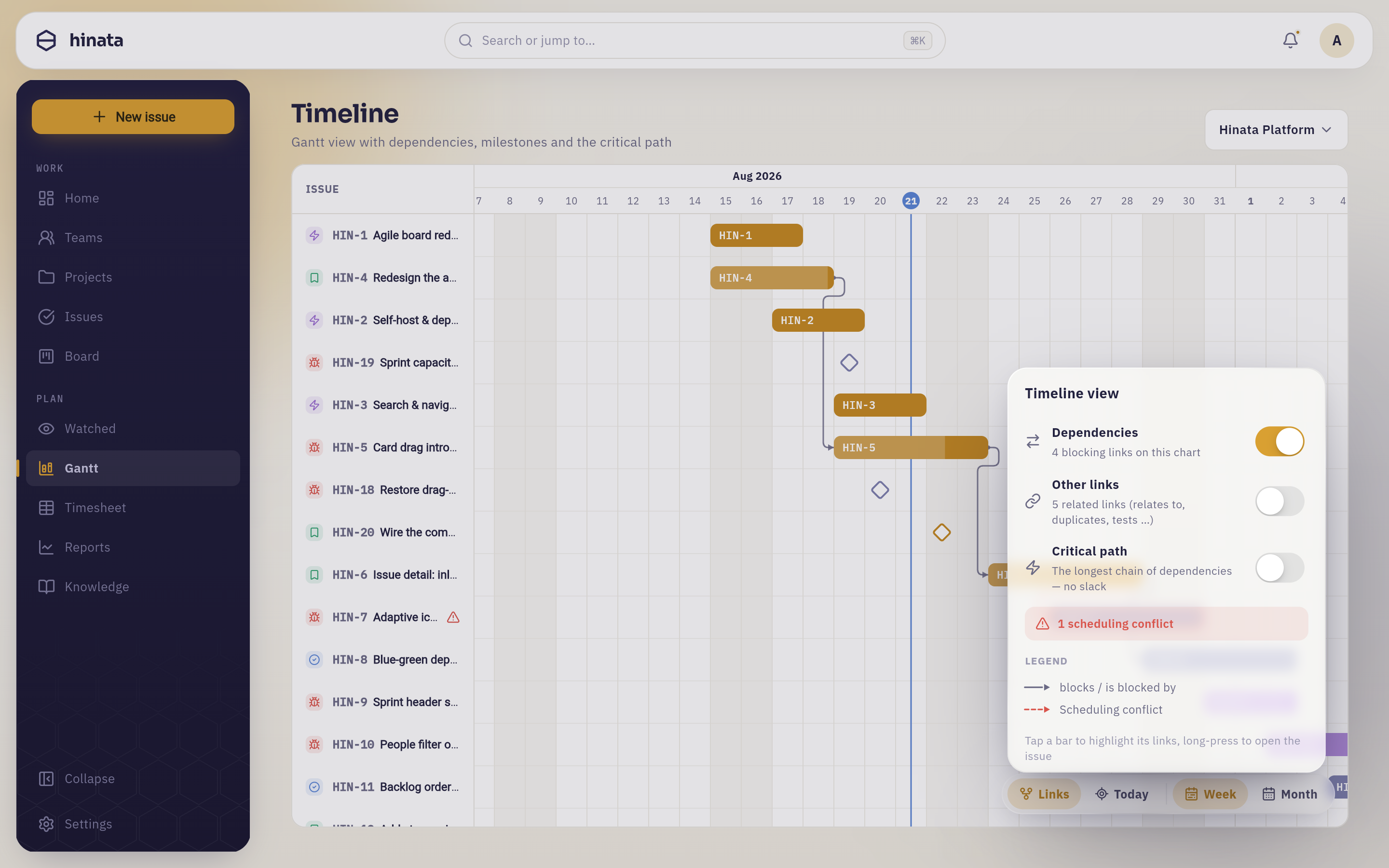Click the HIN-6 story bookmark icon
The width and height of the screenshot is (1389, 868).
click(x=314, y=575)
